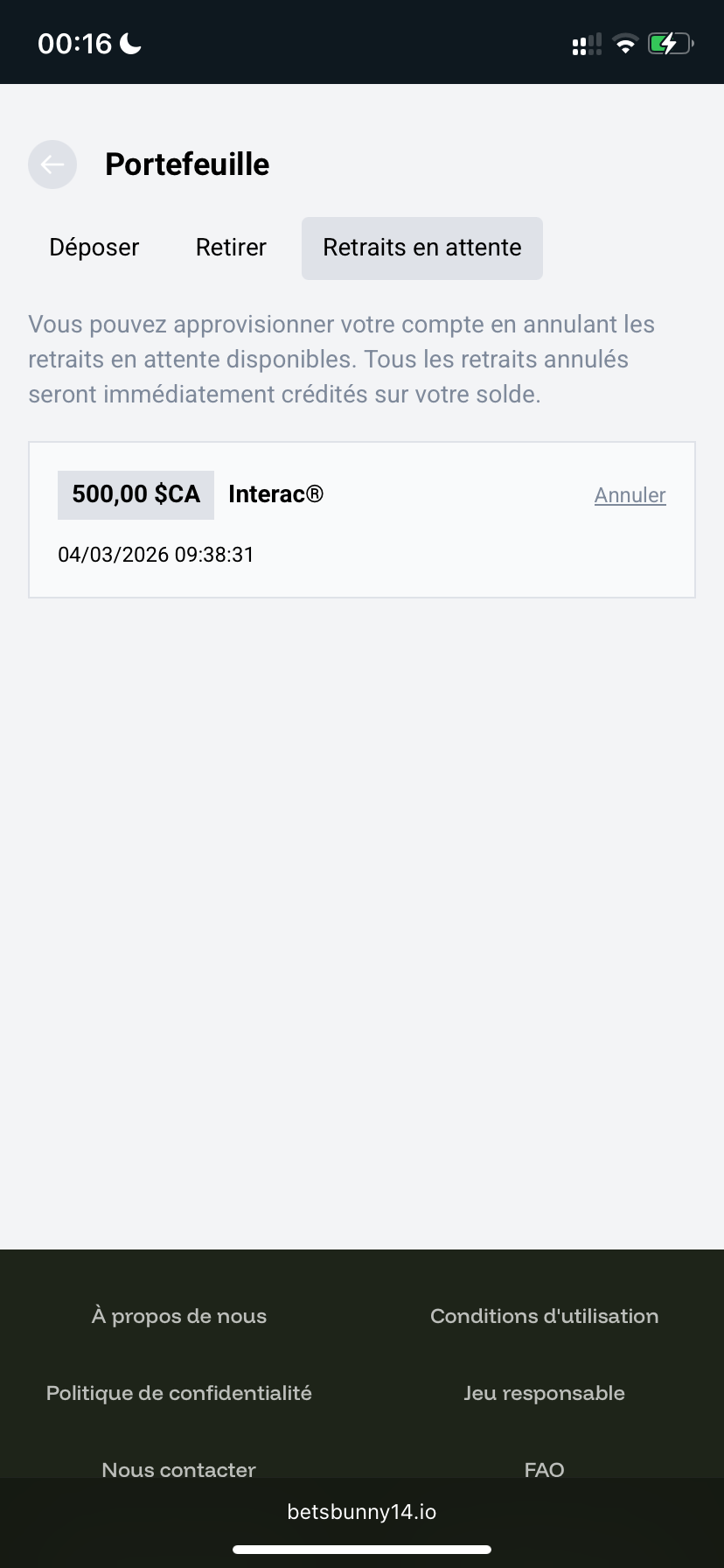Open the Nous contacter link

(179, 1469)
